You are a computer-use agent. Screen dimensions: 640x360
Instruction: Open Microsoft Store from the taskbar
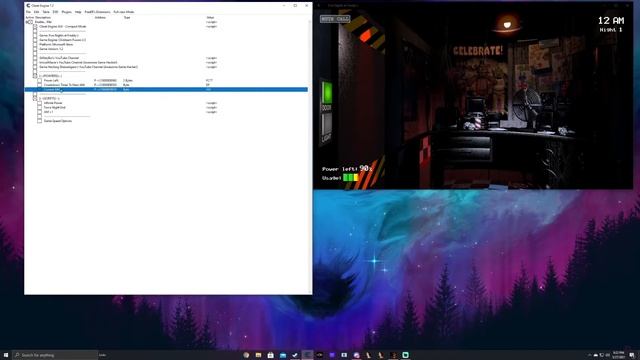point(271,355)
